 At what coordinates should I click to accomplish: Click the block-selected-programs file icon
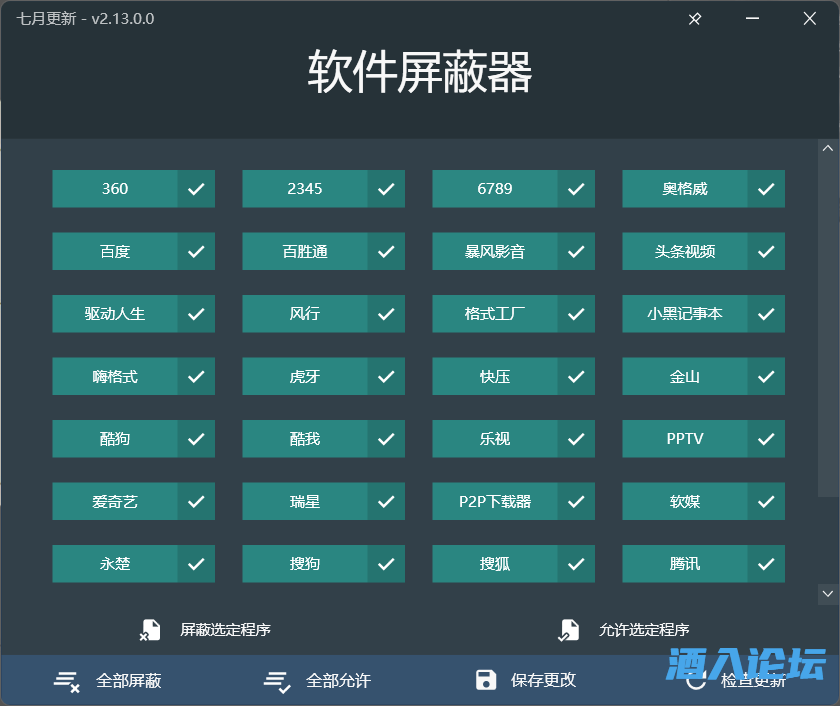(150, 630)
